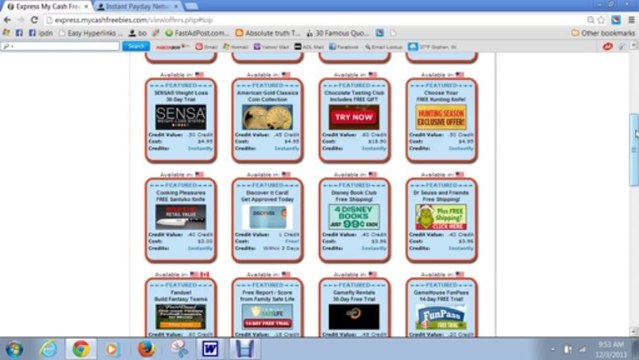Open the 'Easy Hyperlinks' bookmark

tap(90, 33)
